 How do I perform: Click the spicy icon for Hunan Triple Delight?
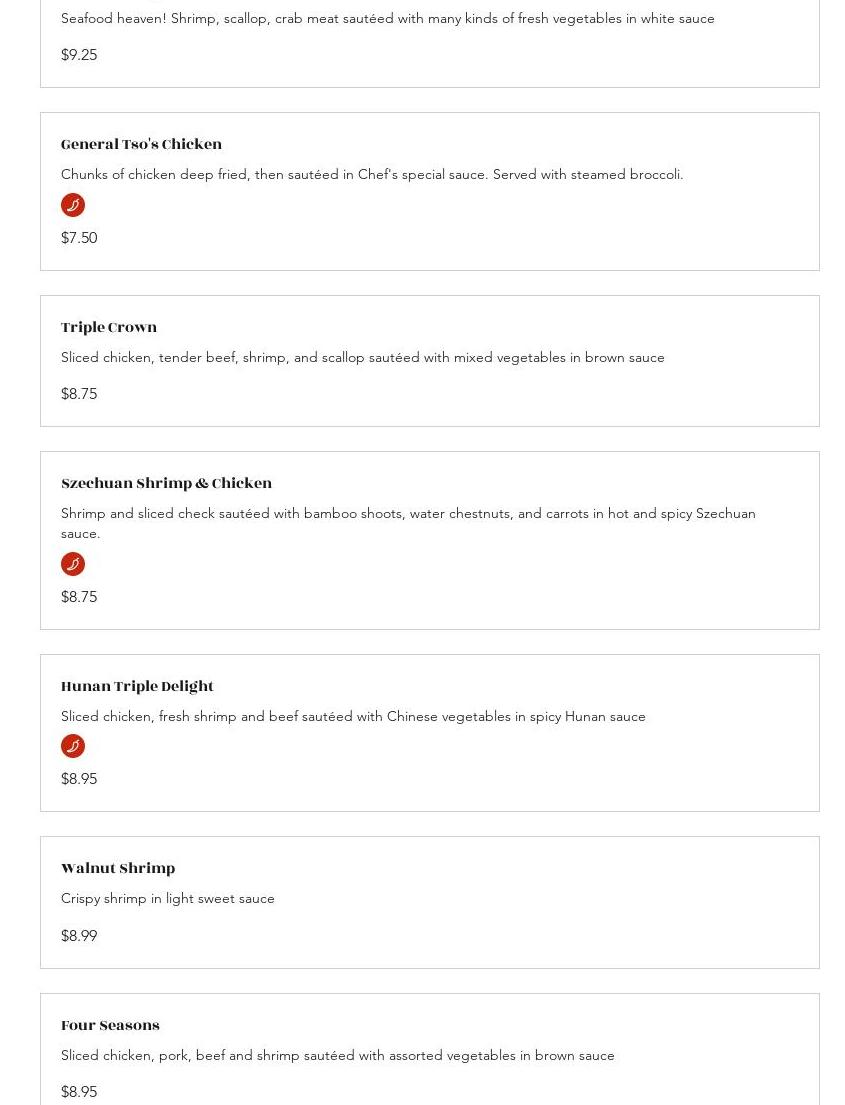pyautogui.click(x=73, y=746)
